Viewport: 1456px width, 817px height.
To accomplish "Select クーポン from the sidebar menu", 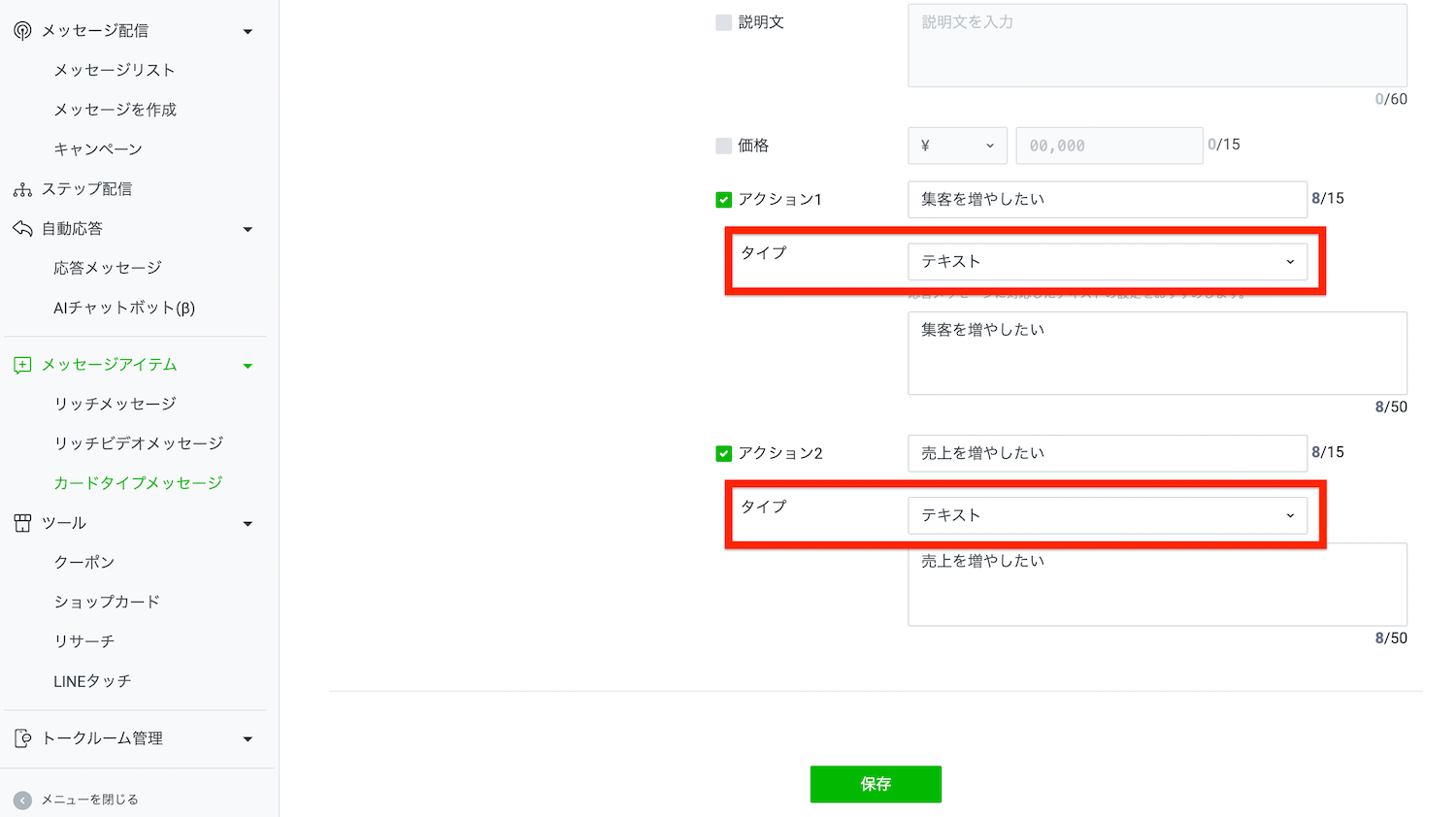I will click(x=84, y=562).
